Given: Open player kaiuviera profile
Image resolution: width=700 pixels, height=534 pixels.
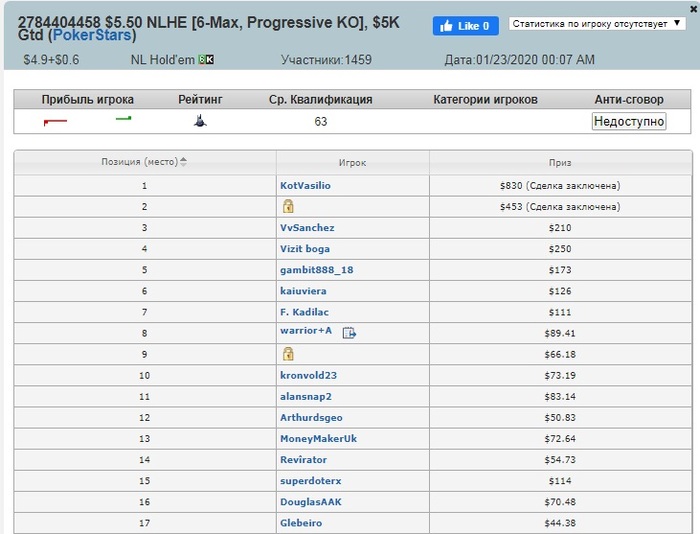Looking at the screenshot, I should point(303,291).
